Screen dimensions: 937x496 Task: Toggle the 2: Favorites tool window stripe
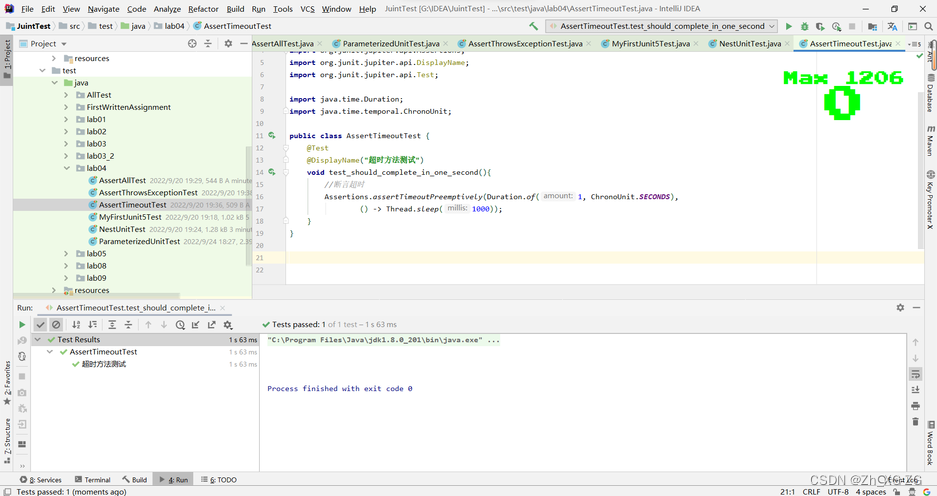point(7,382)
